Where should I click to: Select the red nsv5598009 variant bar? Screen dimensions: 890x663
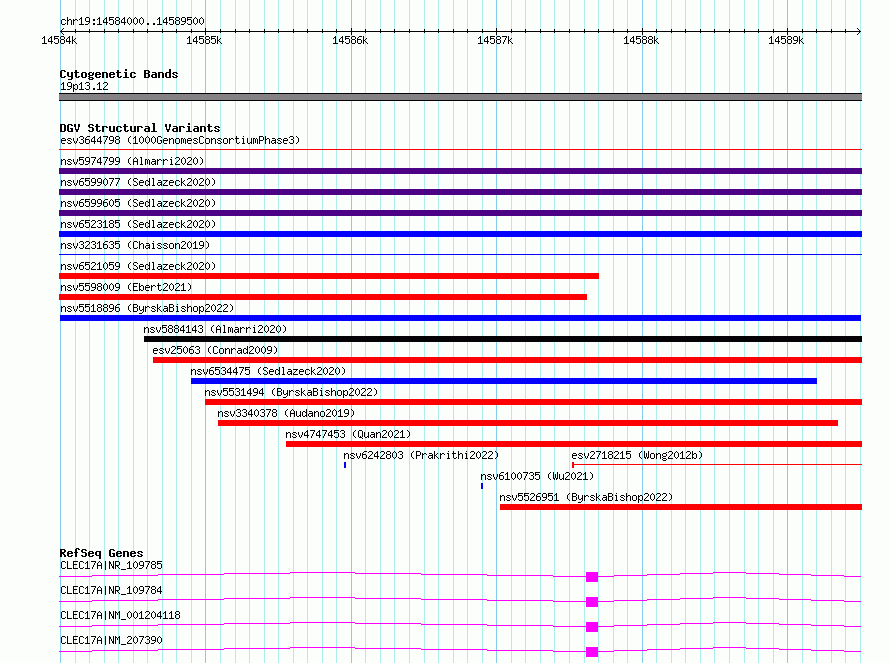pyautogui.click(x=323, y=297)
